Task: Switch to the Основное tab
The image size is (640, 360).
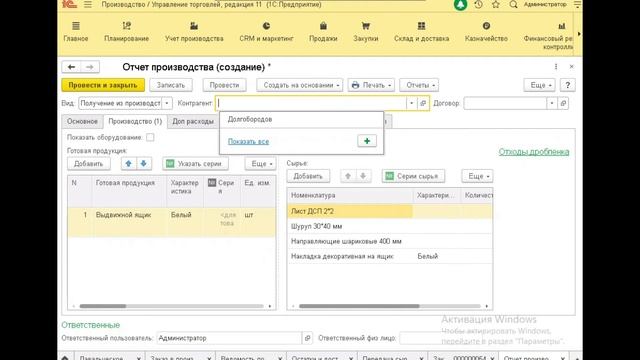Action: 82,121
